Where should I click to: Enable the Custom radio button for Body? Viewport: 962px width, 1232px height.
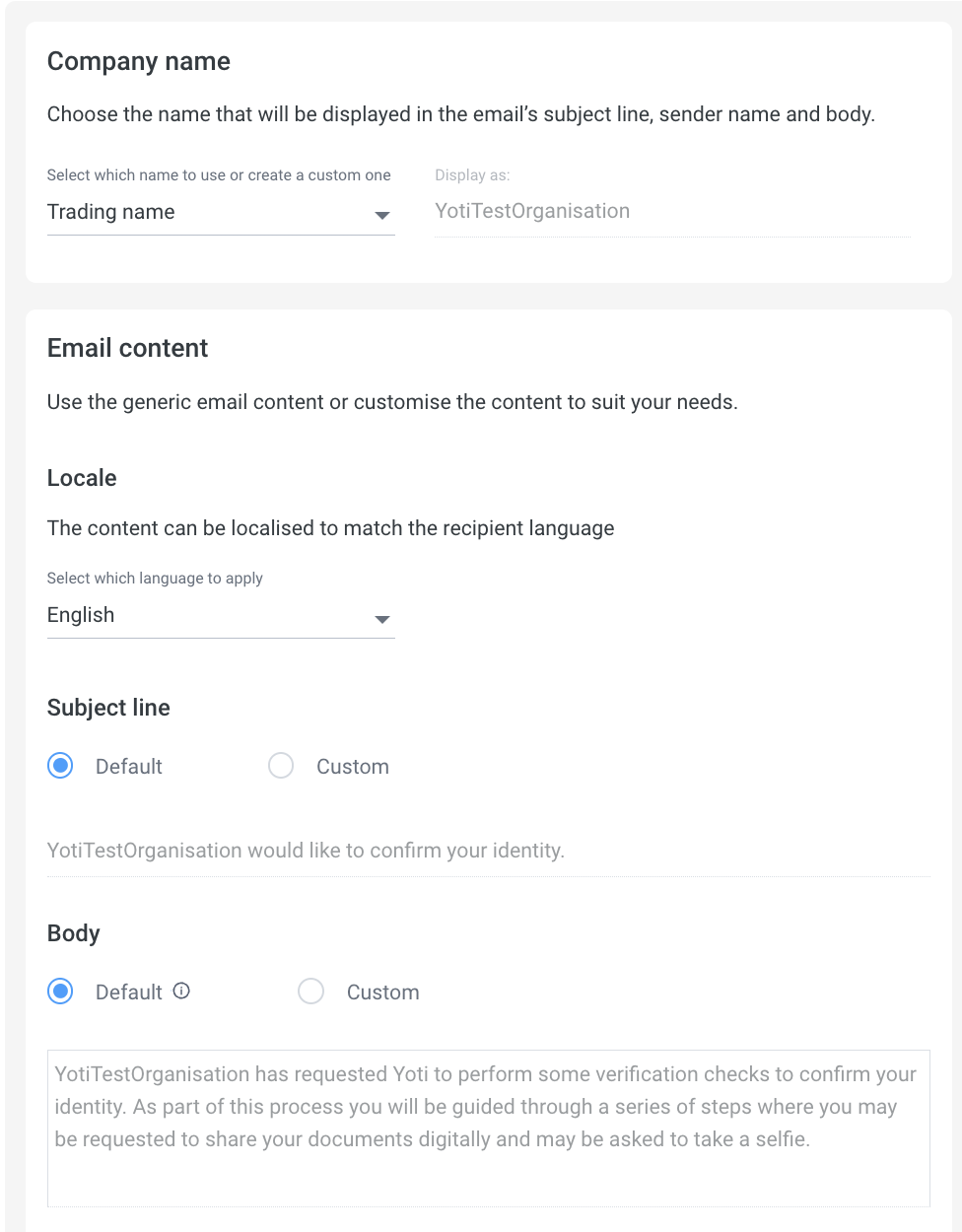pyautogui.click(x=311, y=992)
